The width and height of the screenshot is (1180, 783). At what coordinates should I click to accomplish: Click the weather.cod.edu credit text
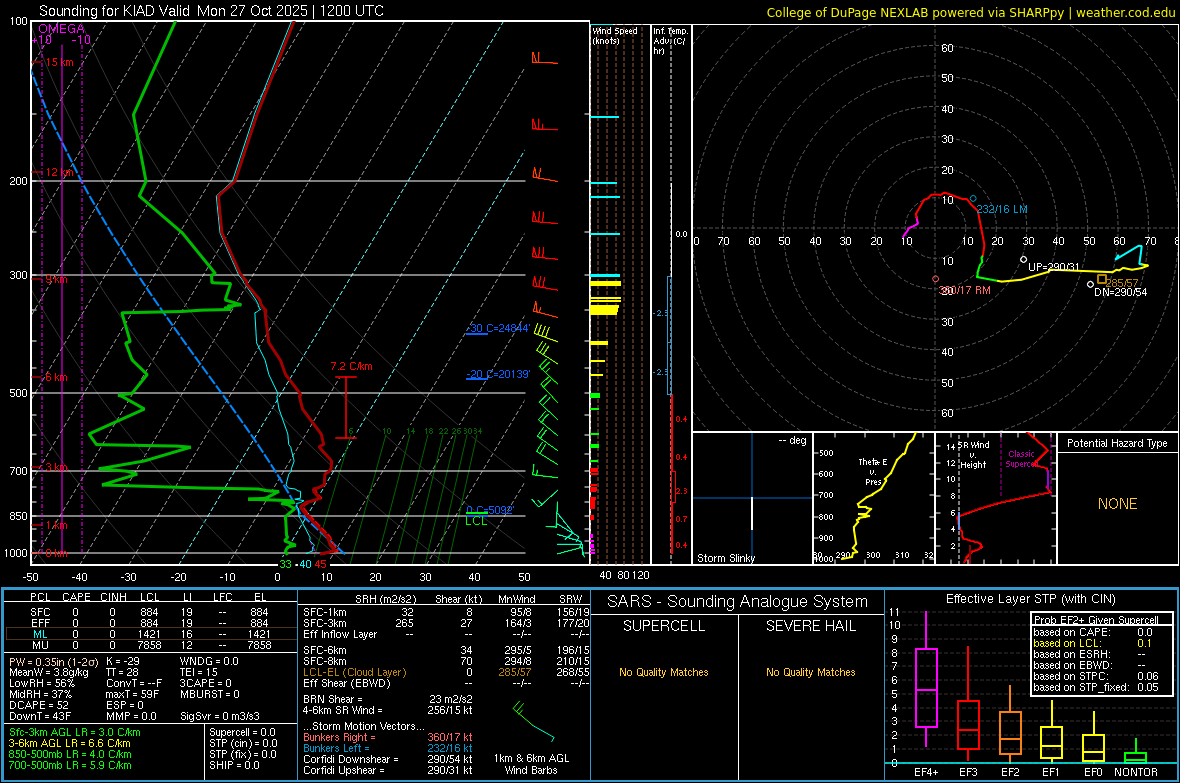pyautogui.click(x=1125, y=12)
